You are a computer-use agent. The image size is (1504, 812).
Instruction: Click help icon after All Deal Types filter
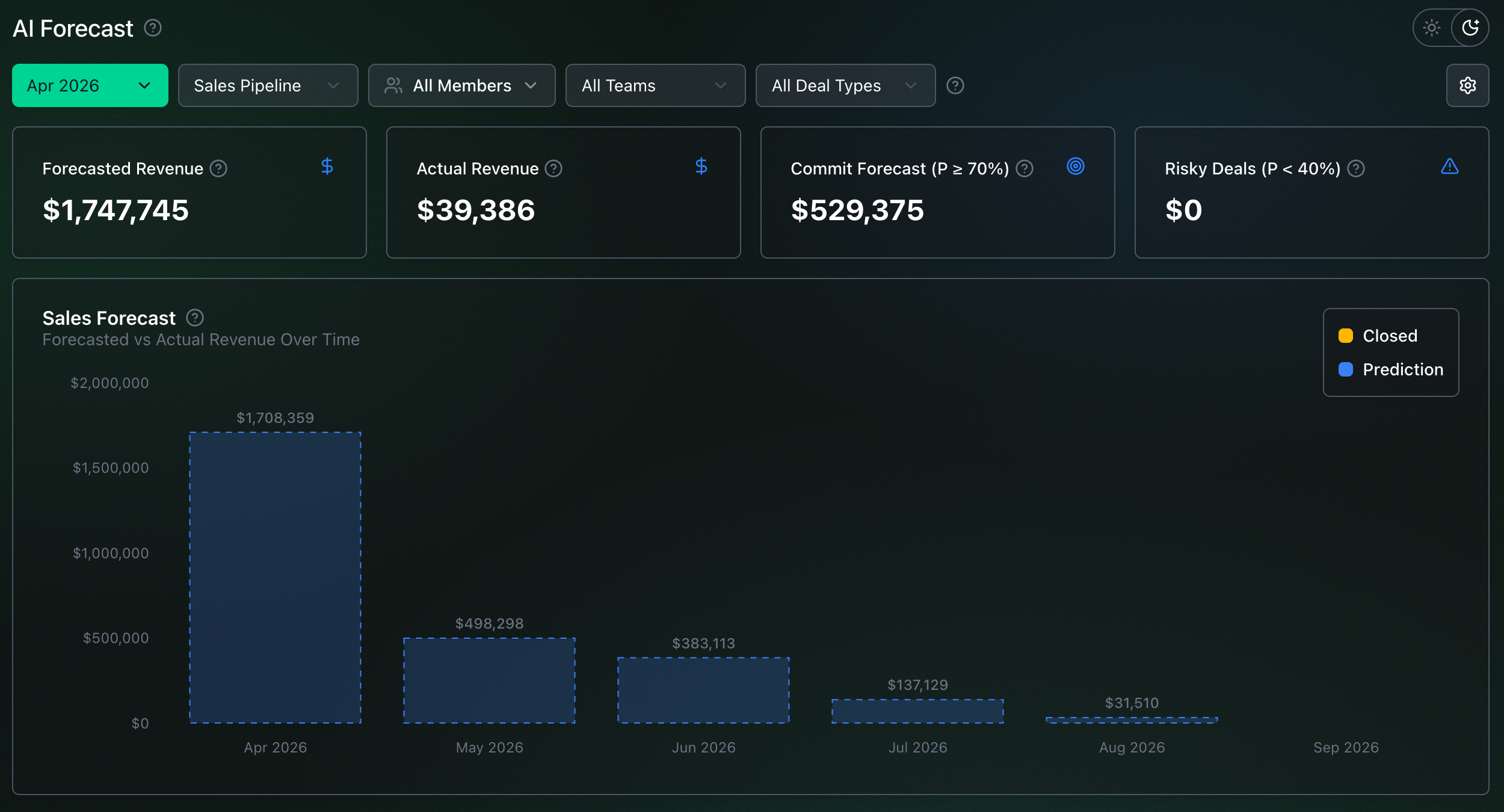pyautogui.click(x=955, y=85)
